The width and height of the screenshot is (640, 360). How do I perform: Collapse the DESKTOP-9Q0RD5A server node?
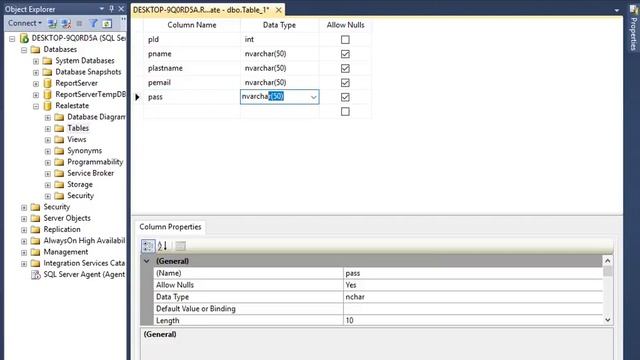click(12, 39)
